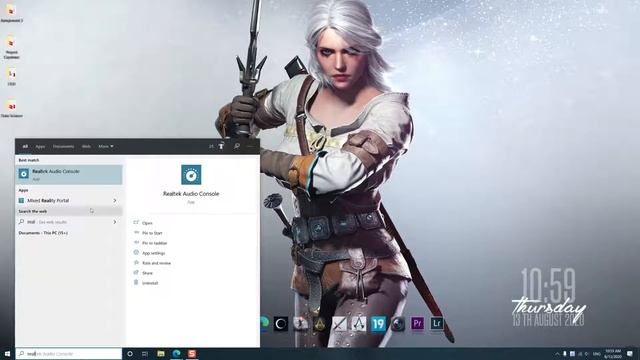The height and width of the screenshot is (360, 640).
Task: Open App settings for Realtek Audio Console
Action: coord(153,253)
